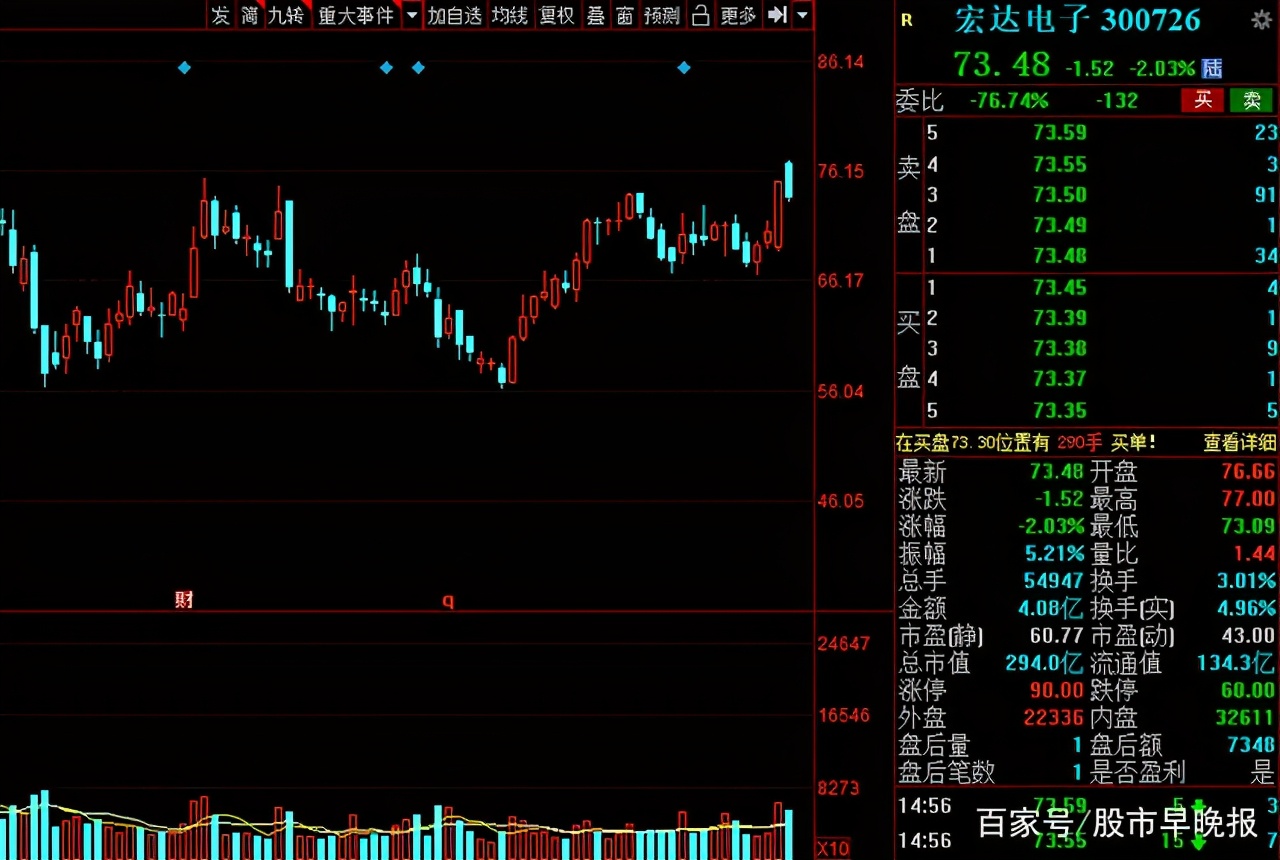Click the 总市值 market cap 294.0亿
This screenshot has width=1280, height=860.
click(1044, 662)
